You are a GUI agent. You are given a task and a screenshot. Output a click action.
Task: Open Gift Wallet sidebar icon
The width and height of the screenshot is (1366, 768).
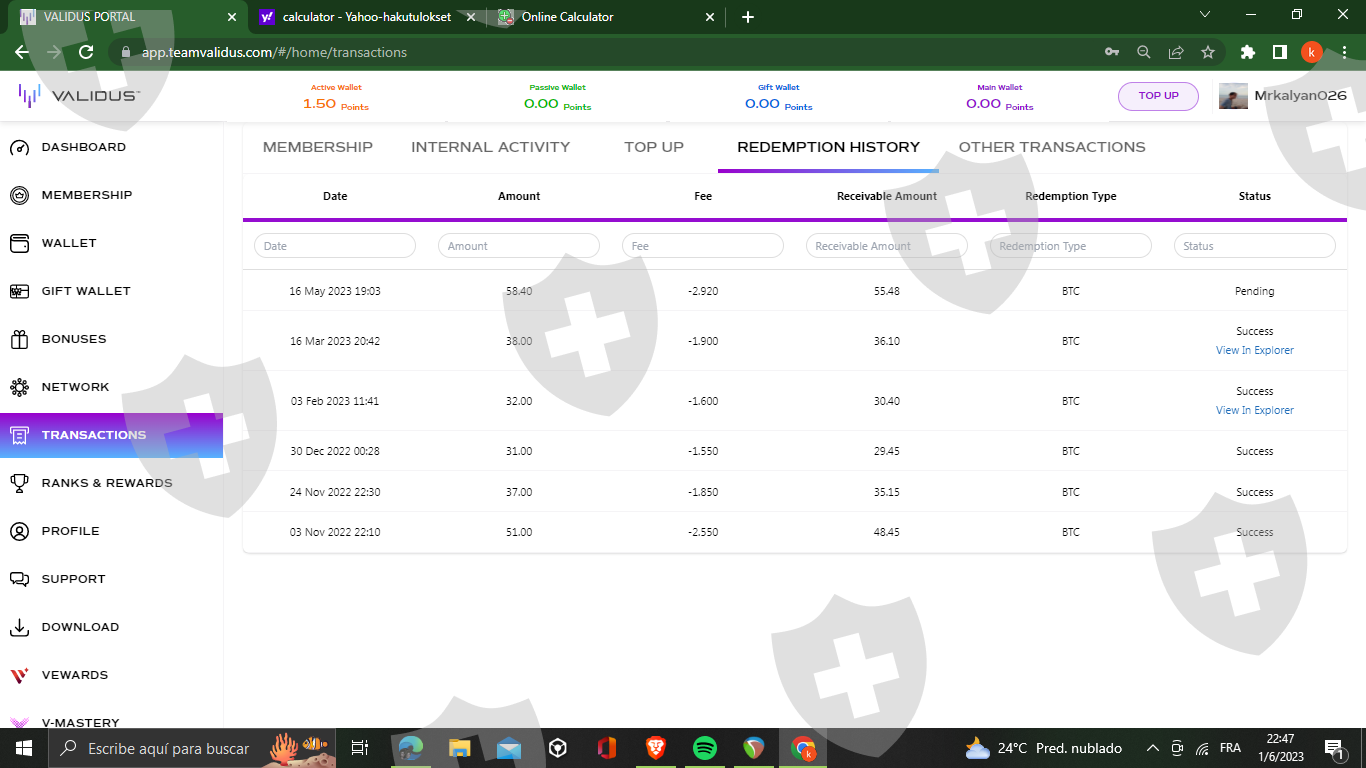coord(19,291)
